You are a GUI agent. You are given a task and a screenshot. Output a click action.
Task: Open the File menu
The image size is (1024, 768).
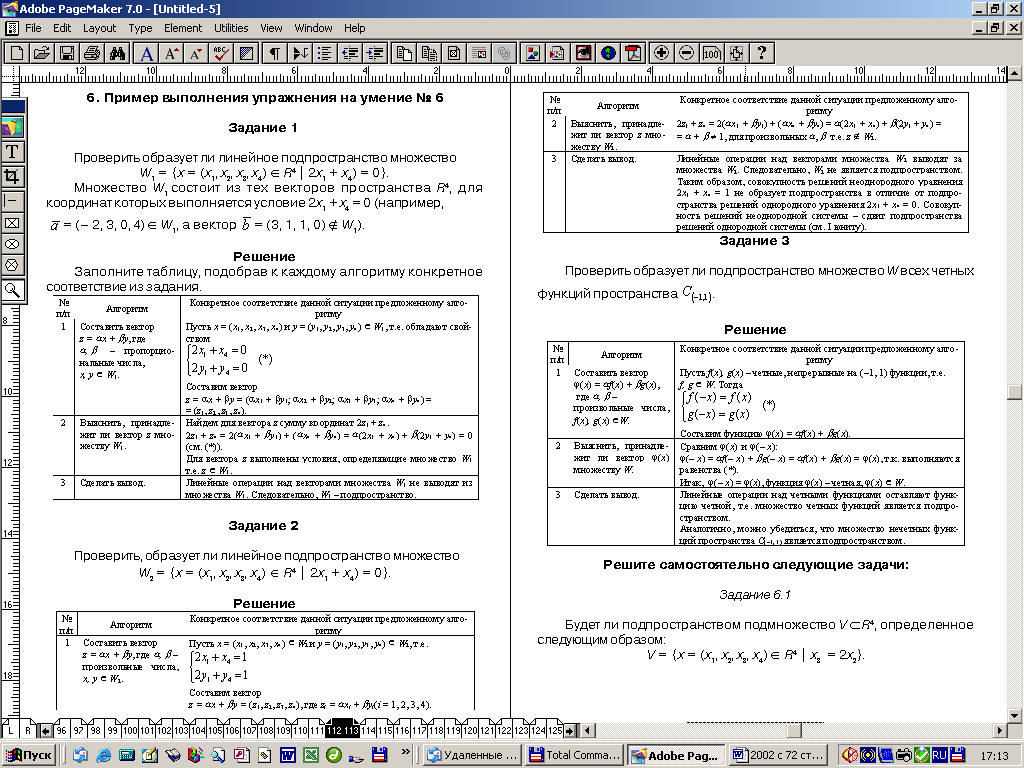tap(33, 28)
